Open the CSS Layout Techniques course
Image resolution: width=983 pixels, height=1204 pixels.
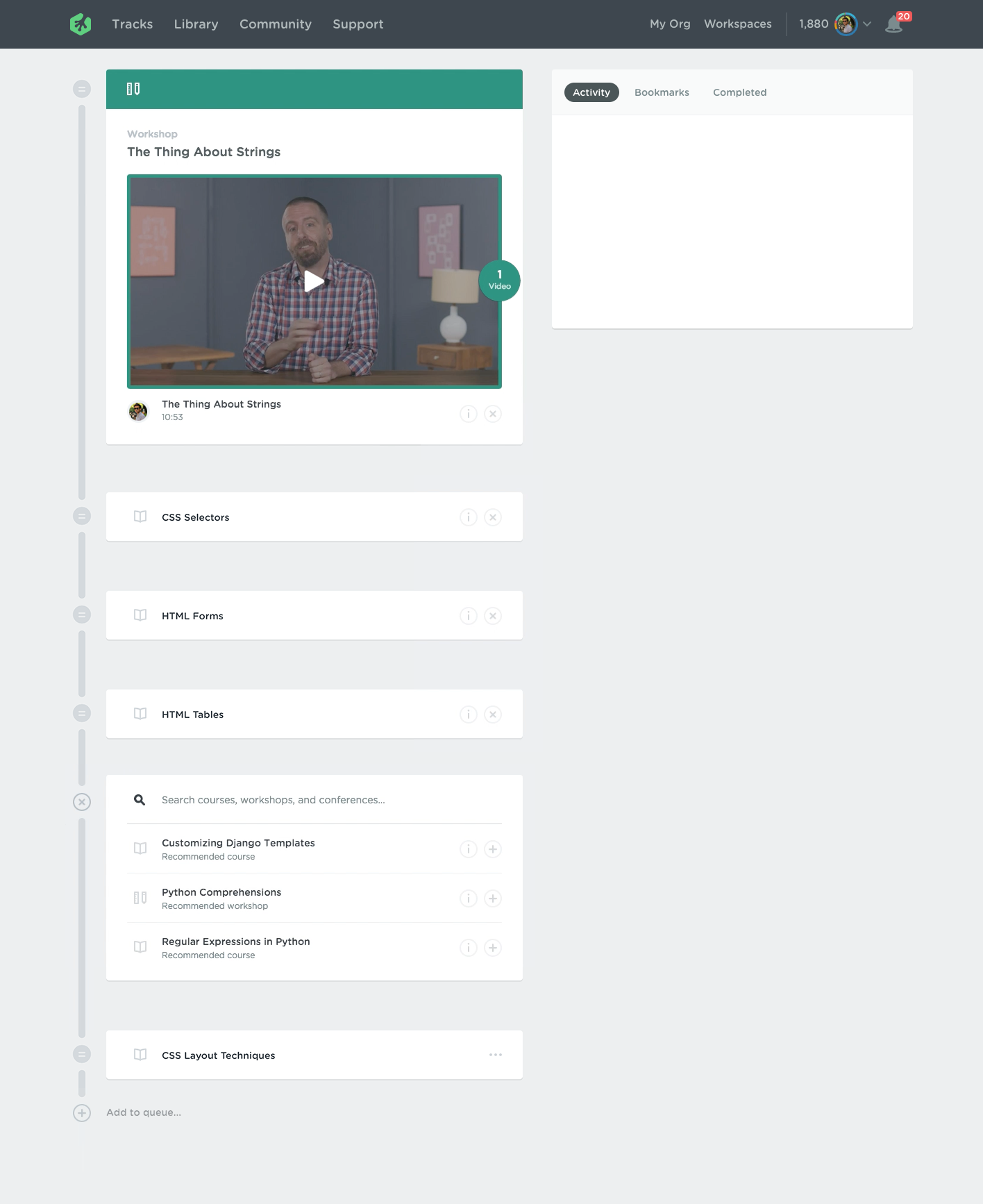tap(219, 1055)
